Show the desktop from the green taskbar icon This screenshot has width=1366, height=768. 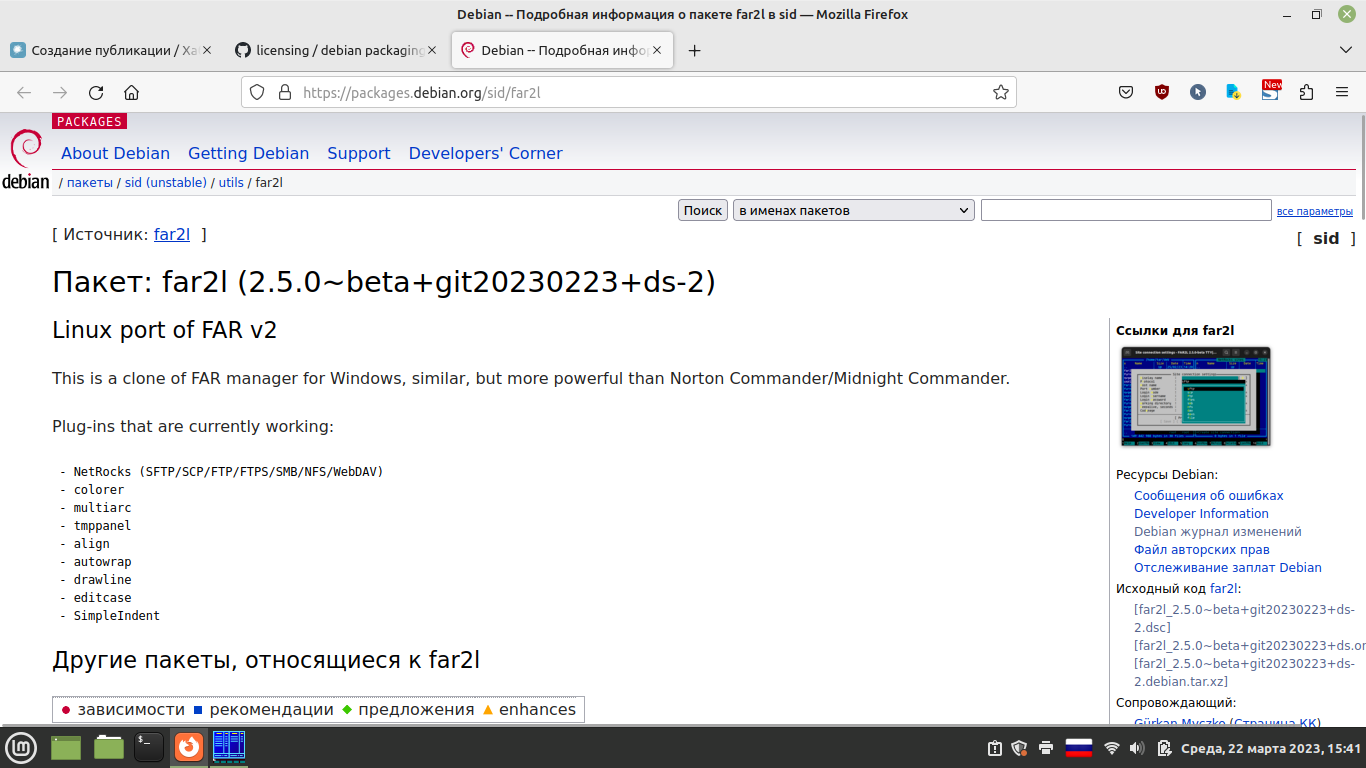[66, 747]
